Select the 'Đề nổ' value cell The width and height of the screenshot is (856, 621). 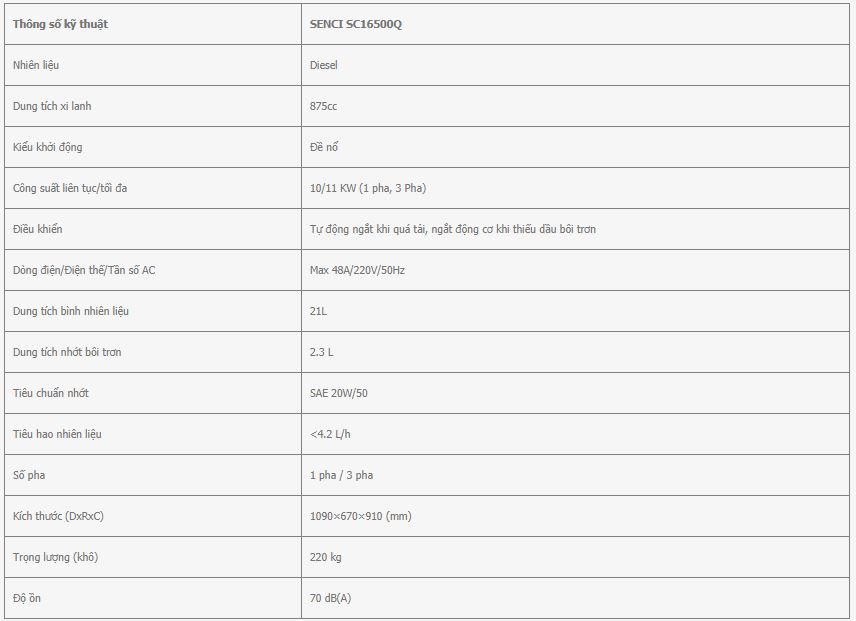tap(575, 147)
